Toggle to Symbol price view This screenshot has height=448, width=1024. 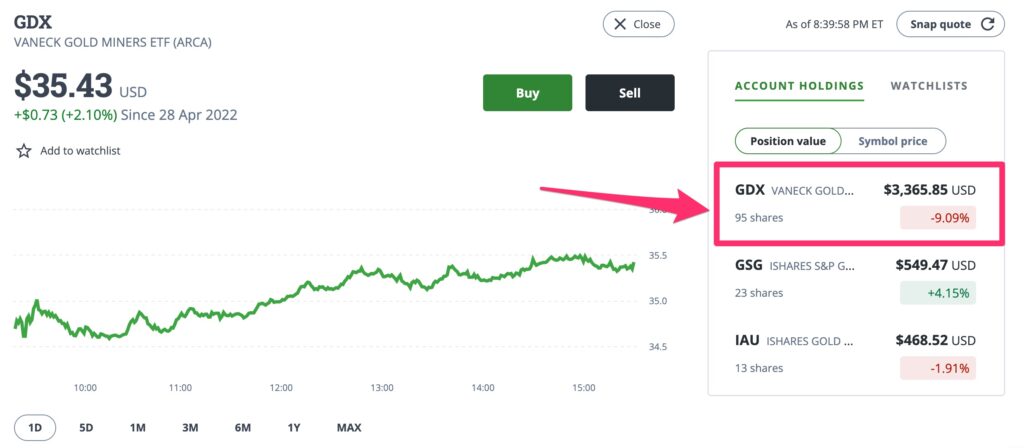point(893,141)
